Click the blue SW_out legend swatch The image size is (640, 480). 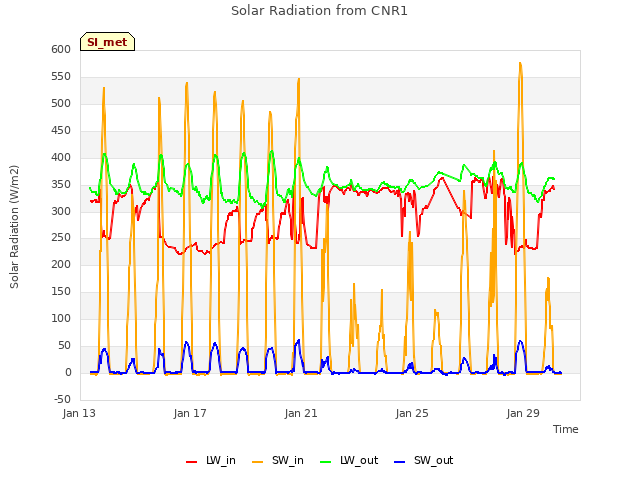(400, 462)
